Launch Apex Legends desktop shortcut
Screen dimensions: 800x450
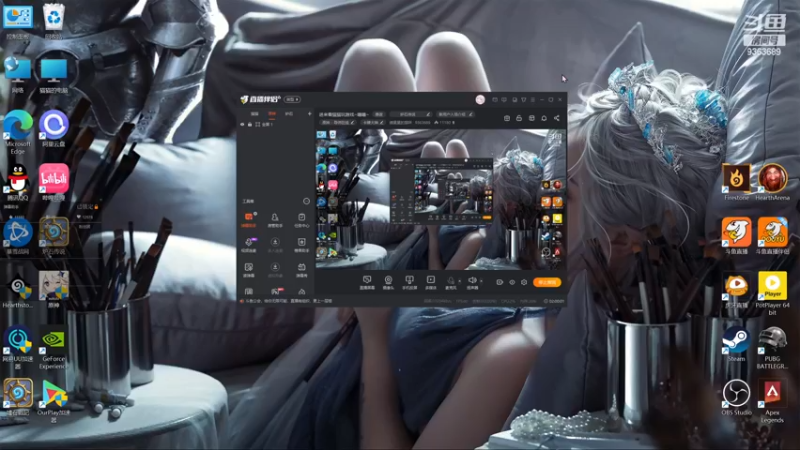(772, 401)
